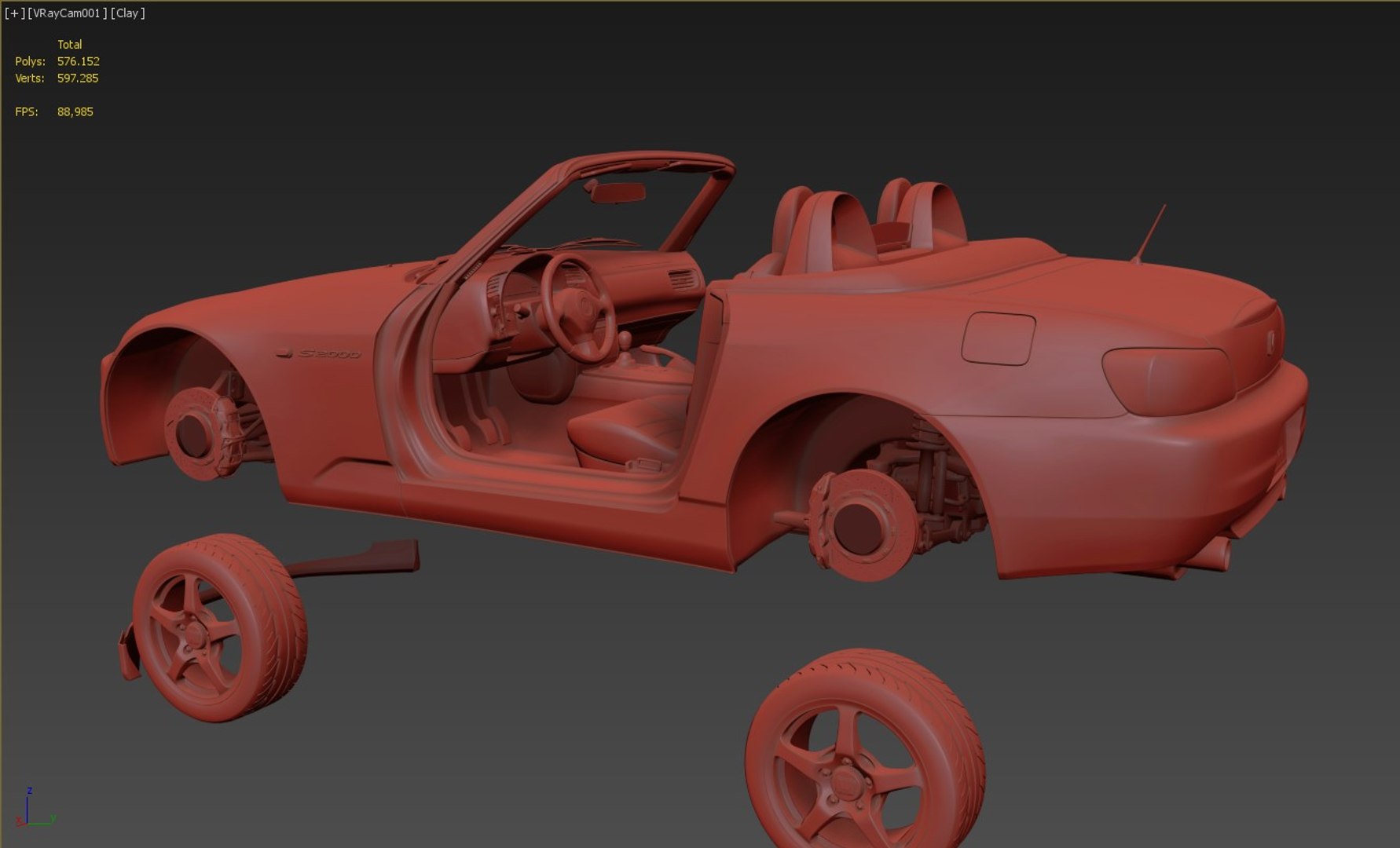1400x848 pixels.
Task: Open the Clay shading viewport menu
Action: 127,13
